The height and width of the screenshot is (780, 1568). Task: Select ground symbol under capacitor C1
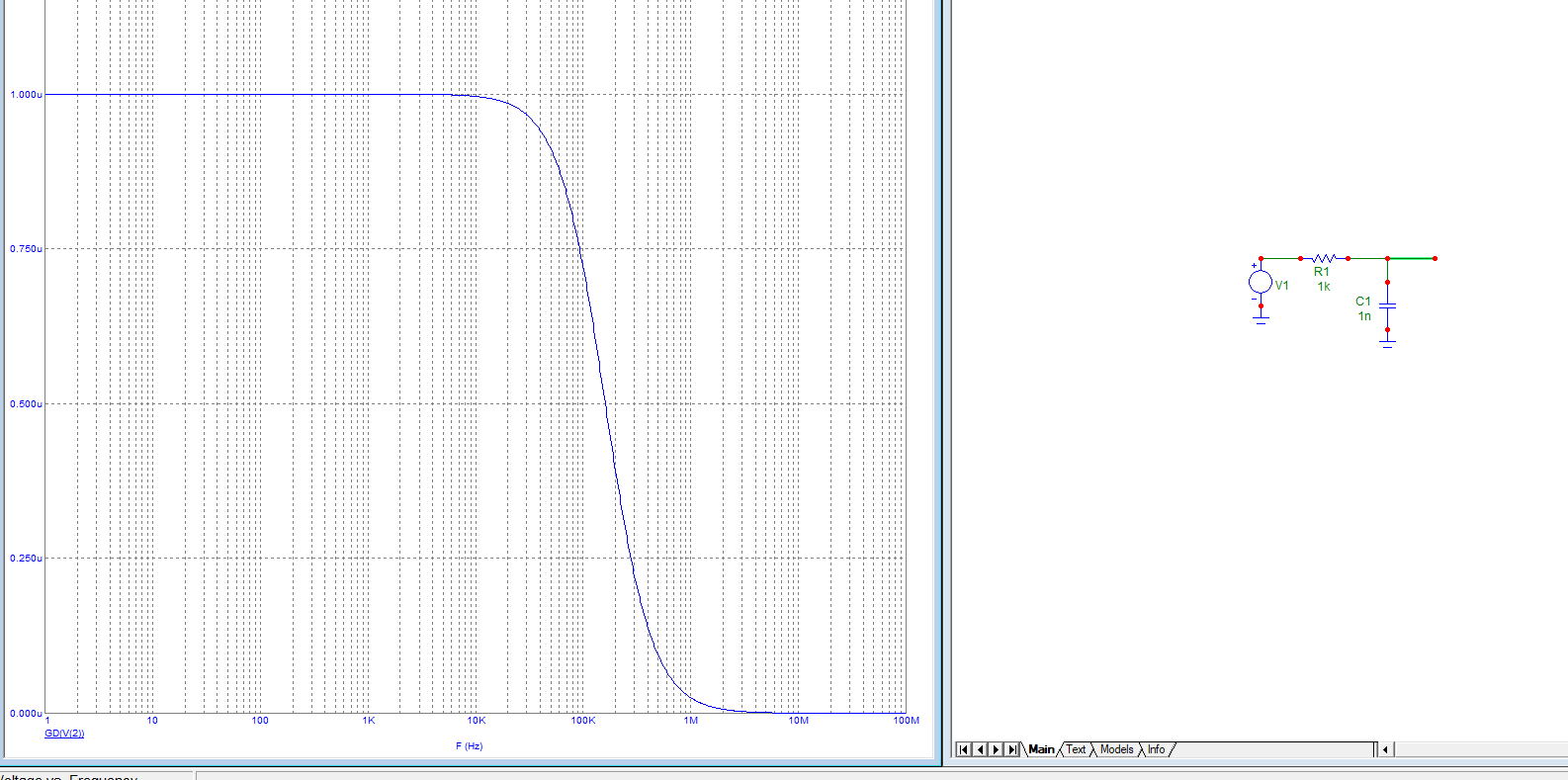pyautogui.click(x=1387, y=343)
